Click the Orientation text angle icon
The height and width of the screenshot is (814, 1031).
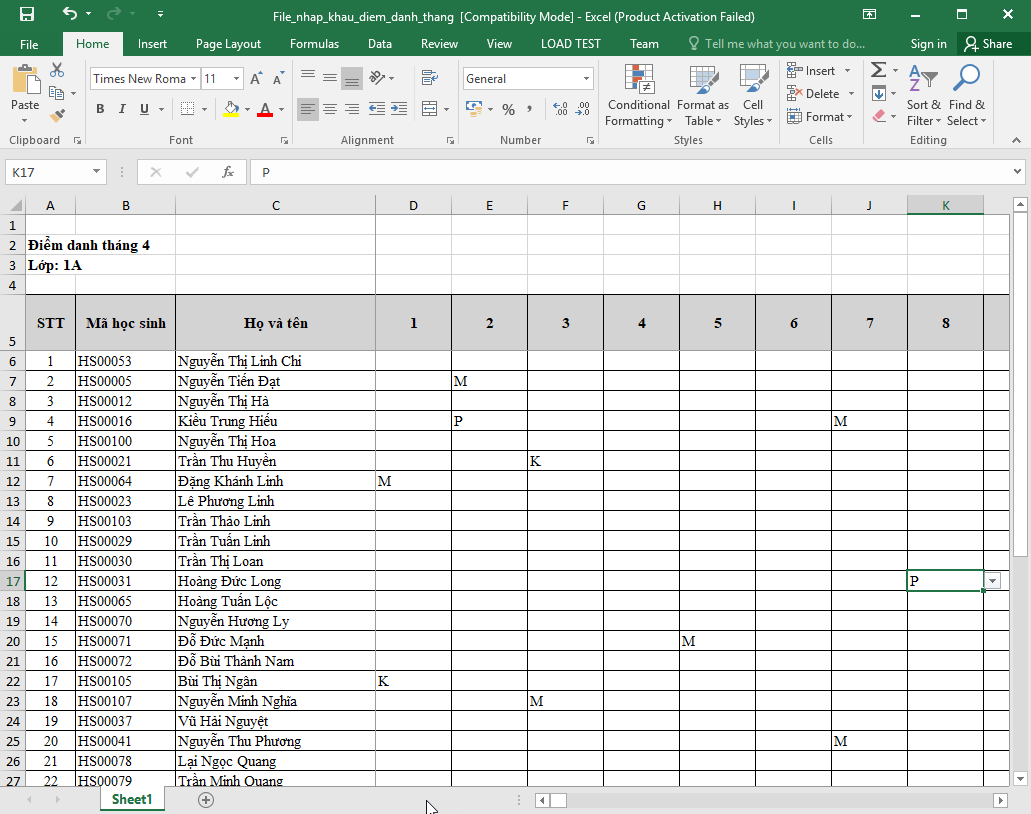click(377, 78)
